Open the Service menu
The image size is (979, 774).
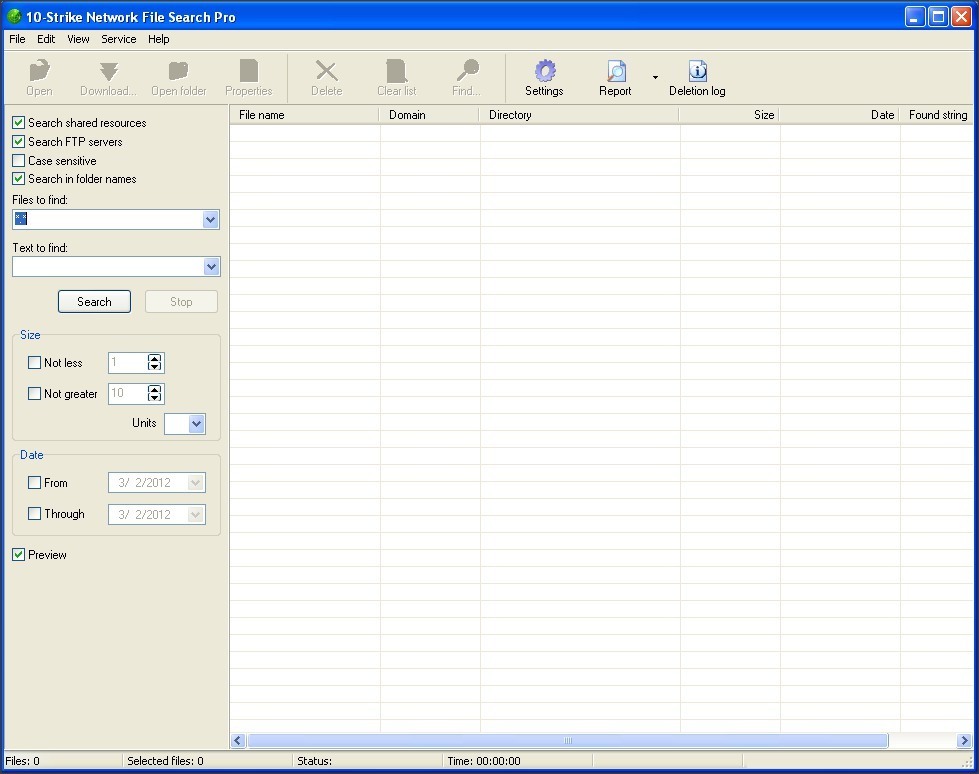pyautogui.click(x=119, y=39)
